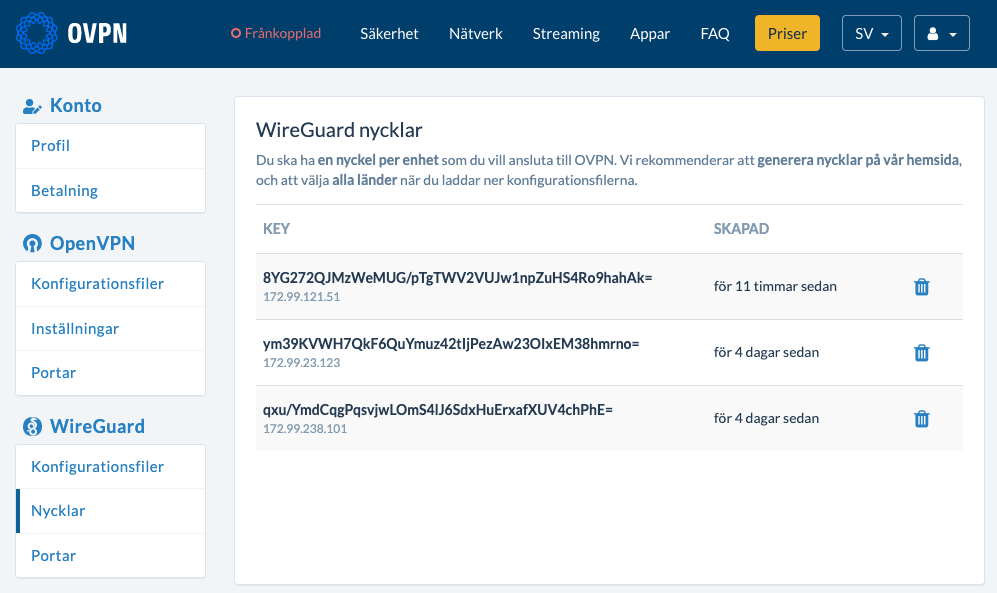Go to the Streaming page
The height and width of the screenshot is (593, 997).
[x=566, y=34]
